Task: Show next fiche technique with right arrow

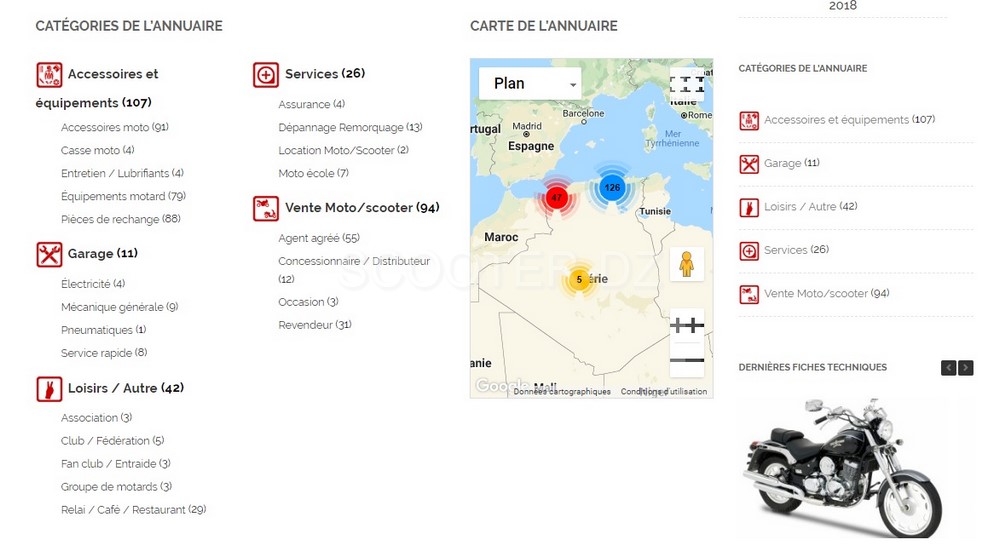Action: click(965, 368)
